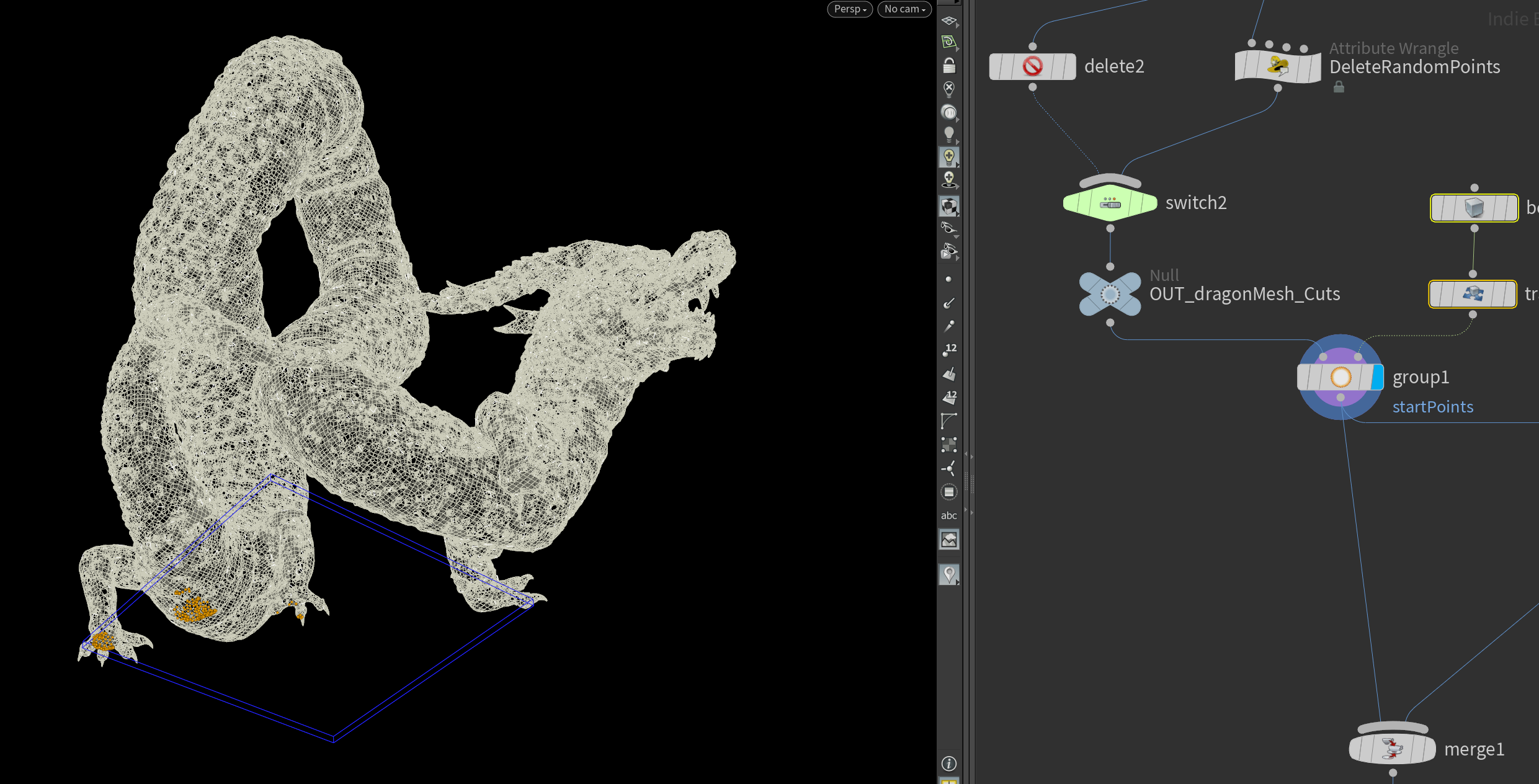This screenshot has height=784, width=1539.
Task: Toggle the curve hulls display icon
Action: tap(948, 421)
